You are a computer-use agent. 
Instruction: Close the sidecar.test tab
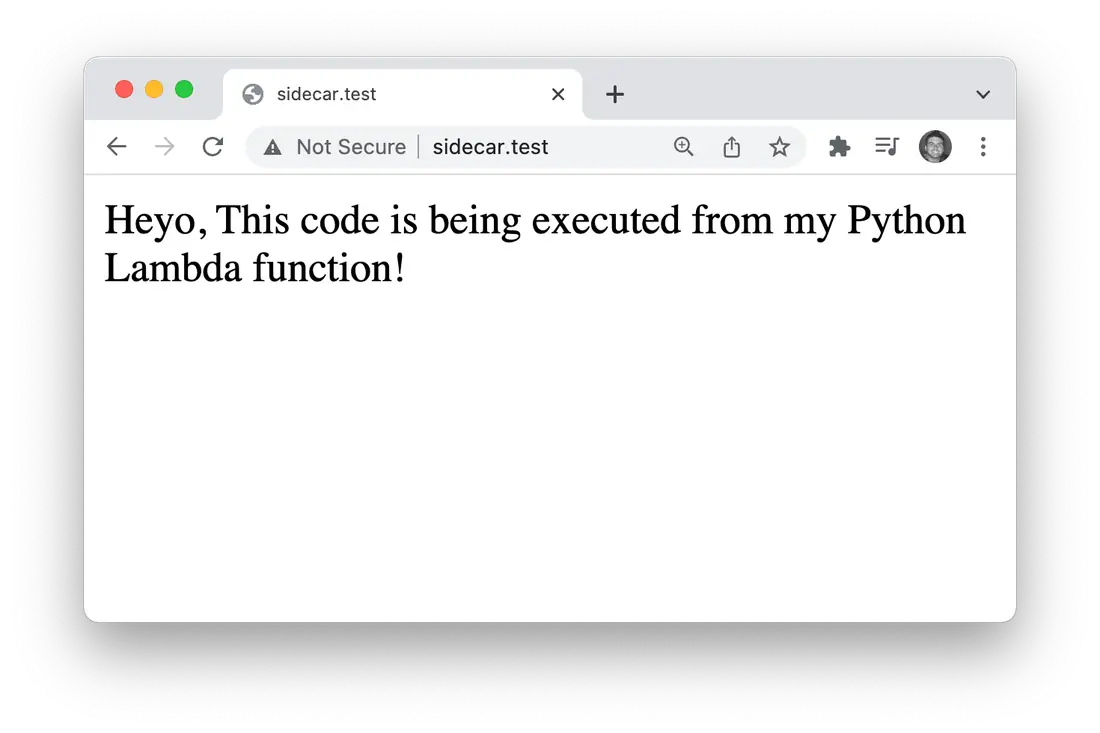pos(558,94)
